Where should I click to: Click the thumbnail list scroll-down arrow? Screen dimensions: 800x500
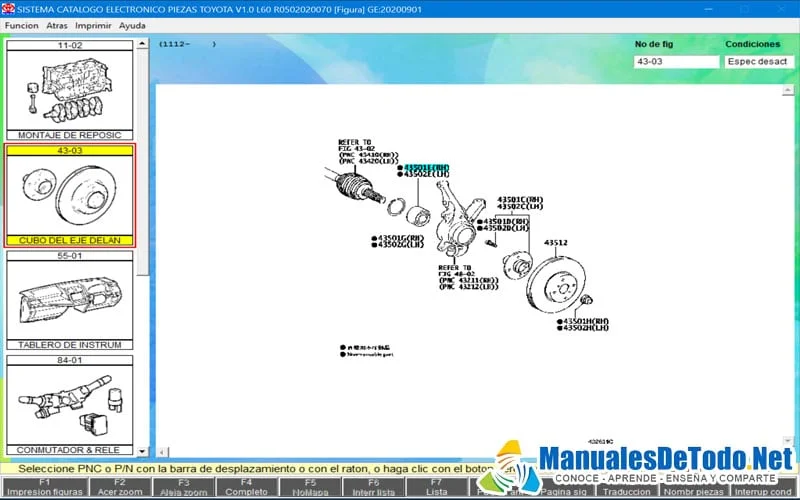pos(142,451)
